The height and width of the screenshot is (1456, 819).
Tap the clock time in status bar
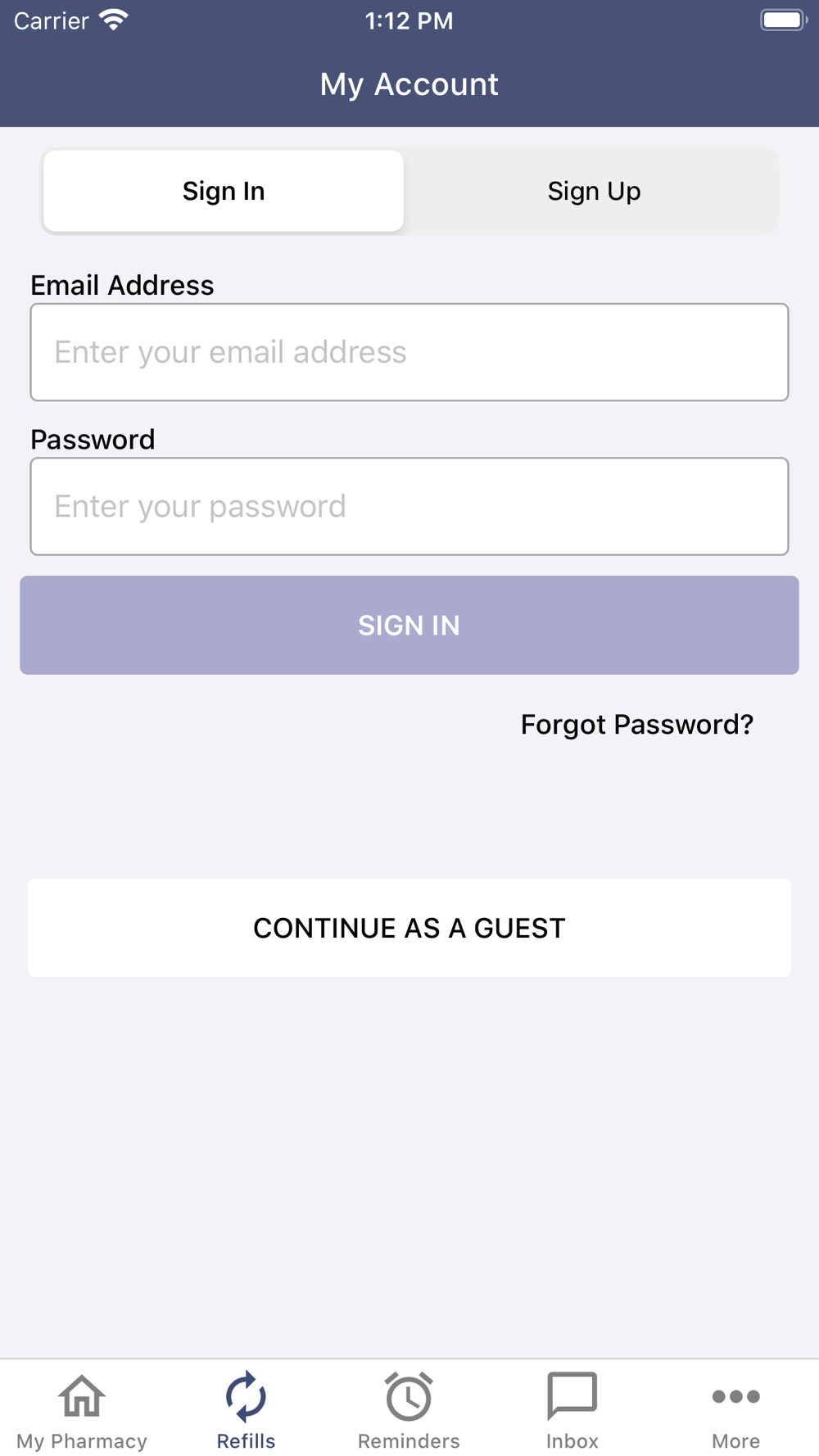tap(409, 20)
